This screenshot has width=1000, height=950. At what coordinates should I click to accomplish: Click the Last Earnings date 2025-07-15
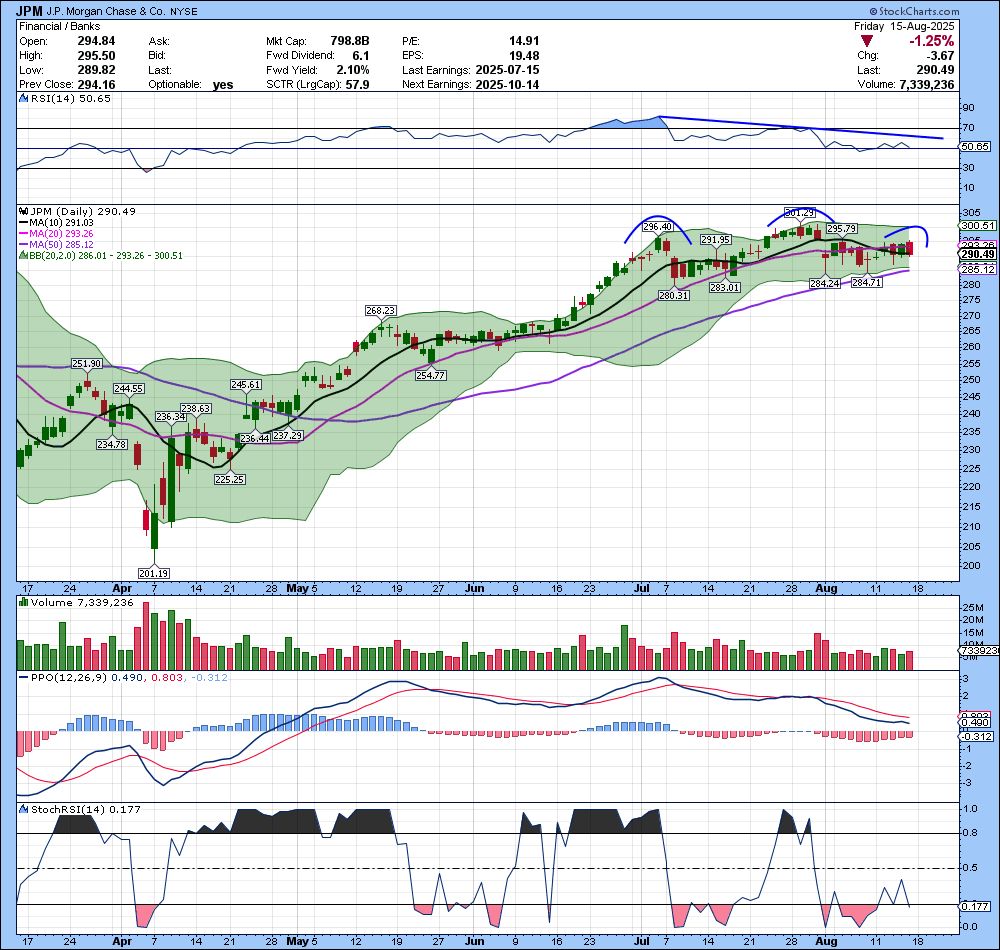[507, 71]
